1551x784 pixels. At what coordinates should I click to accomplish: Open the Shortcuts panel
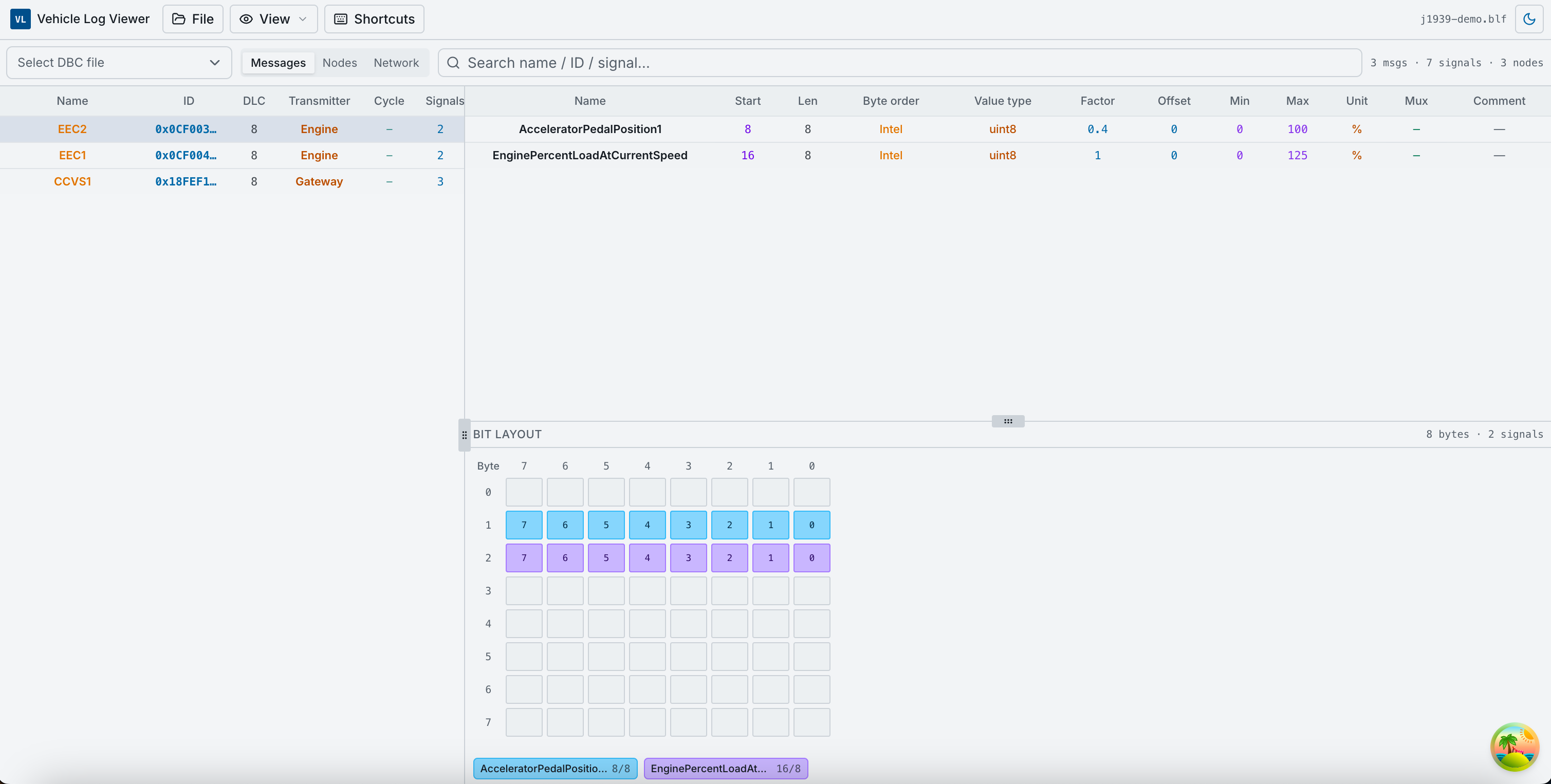(x=374, y=19)
